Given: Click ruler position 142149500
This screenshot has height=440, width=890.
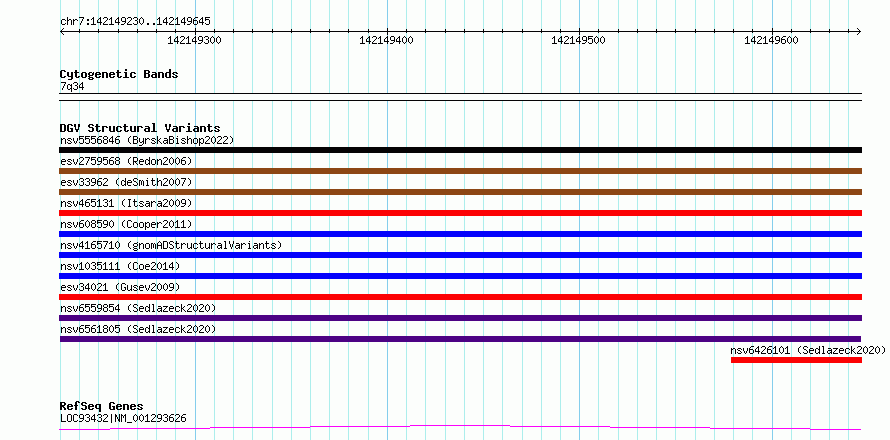Looking at the screenshot, I should 578,40.
